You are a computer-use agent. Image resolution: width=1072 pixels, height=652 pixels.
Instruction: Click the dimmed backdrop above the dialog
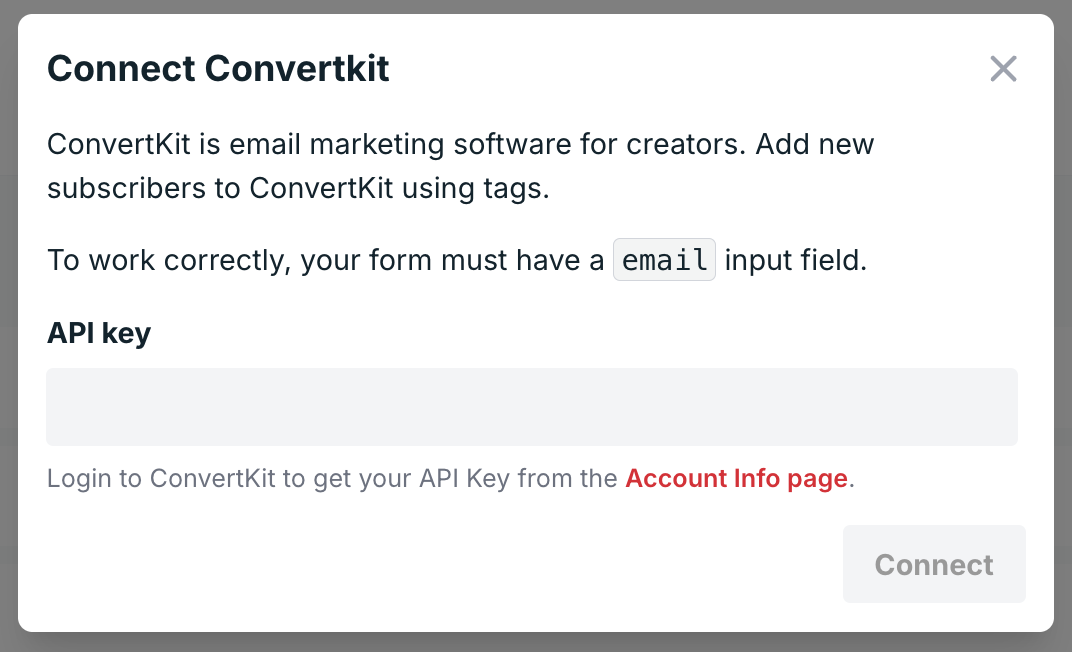point(536,6)
